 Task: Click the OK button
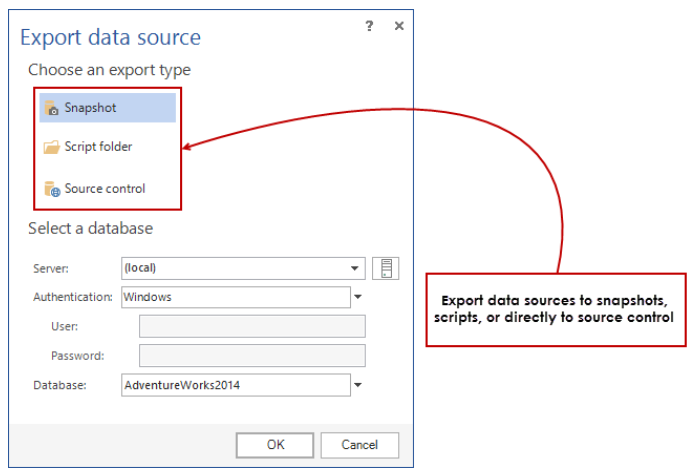(x=275, y=445)
